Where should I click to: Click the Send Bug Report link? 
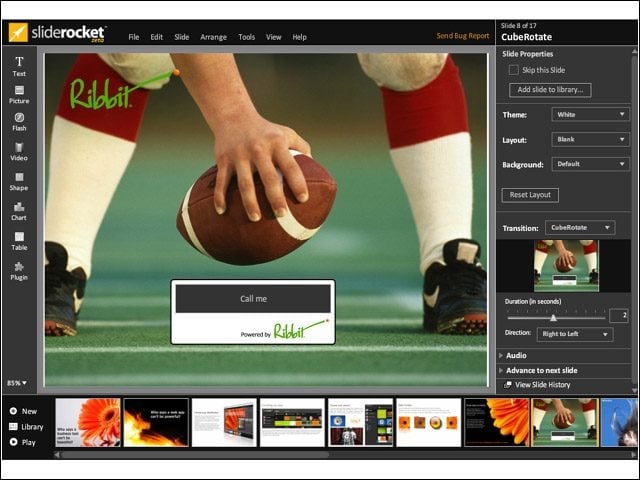point(462,36)
